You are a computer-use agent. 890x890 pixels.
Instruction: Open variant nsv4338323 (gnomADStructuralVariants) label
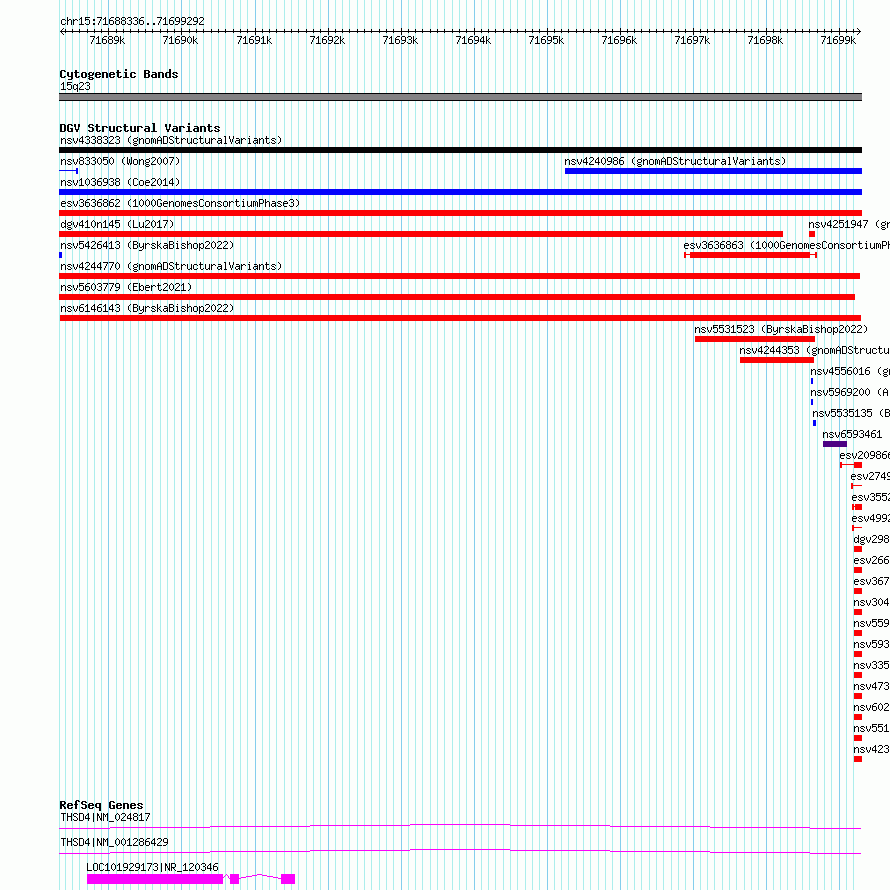coord(171,140)
